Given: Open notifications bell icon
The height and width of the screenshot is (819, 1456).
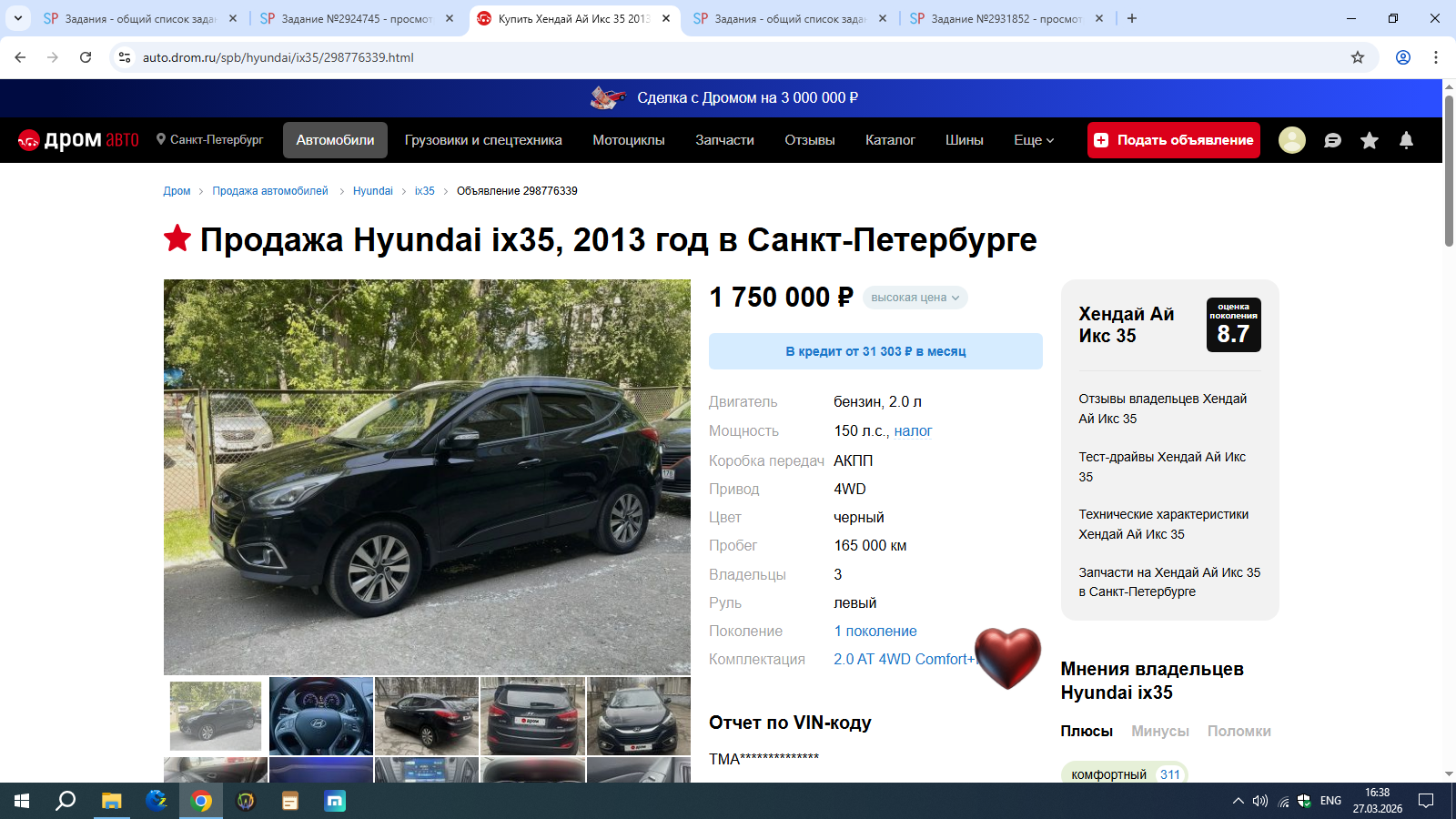Looking at the screenshot, I should (x=1406, y=140).
